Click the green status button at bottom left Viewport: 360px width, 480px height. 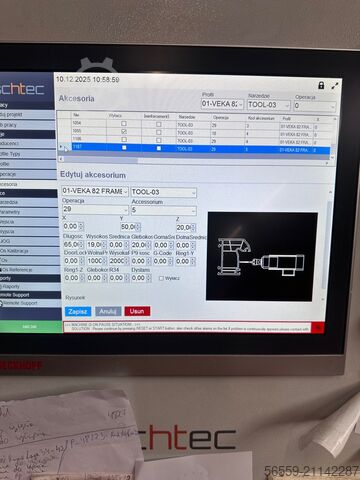tap(31, 327)
